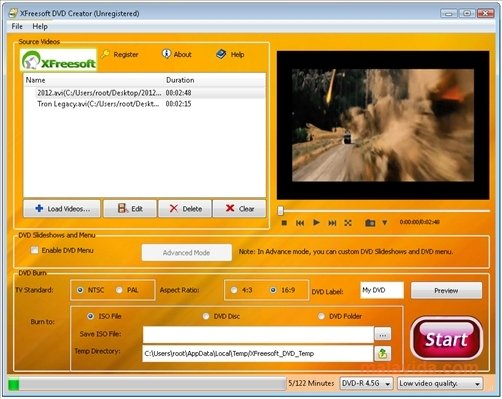Stop video playback in the preview

(x=284, y=223)
